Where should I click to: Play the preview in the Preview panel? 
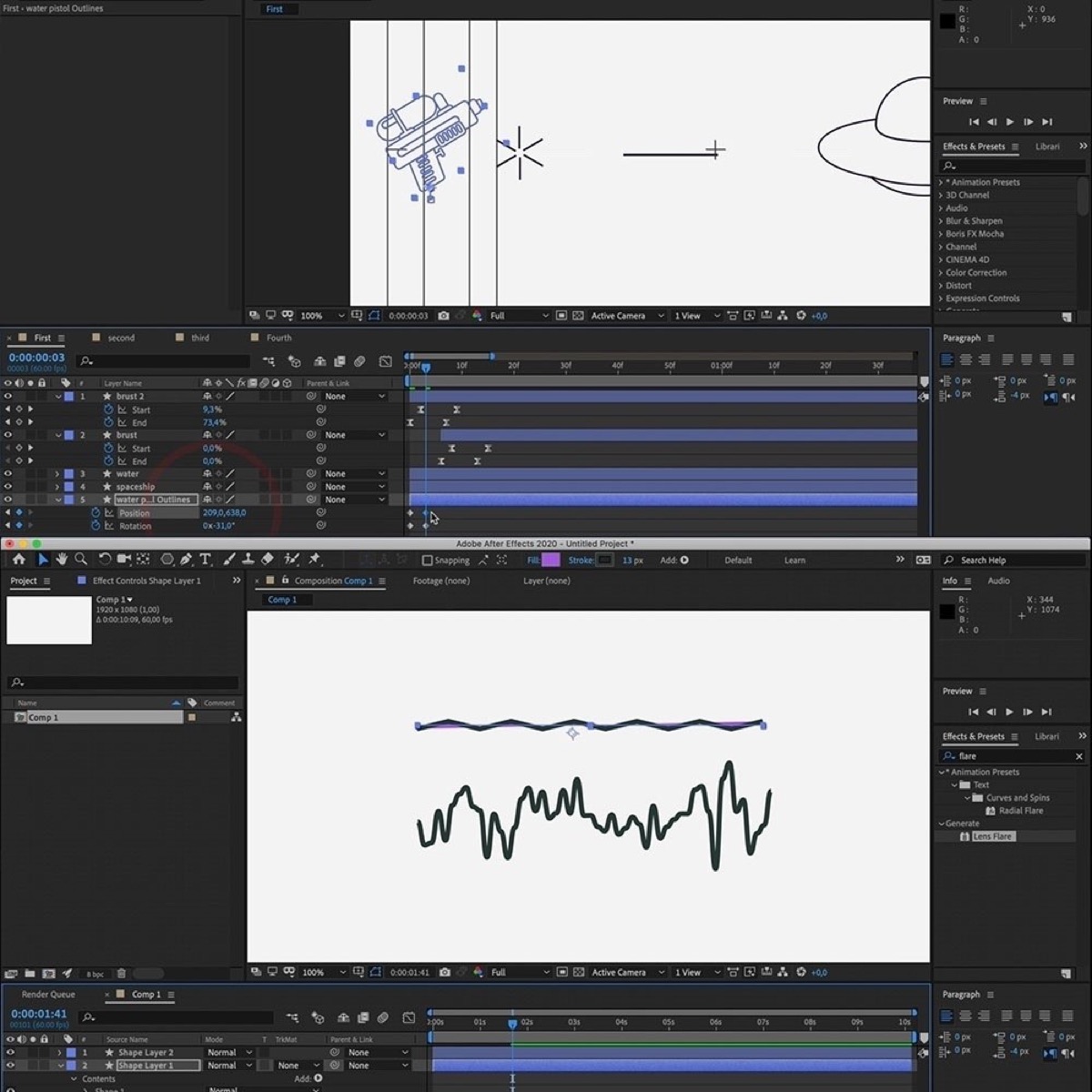pyautogui.click(x=1008, y=712)
